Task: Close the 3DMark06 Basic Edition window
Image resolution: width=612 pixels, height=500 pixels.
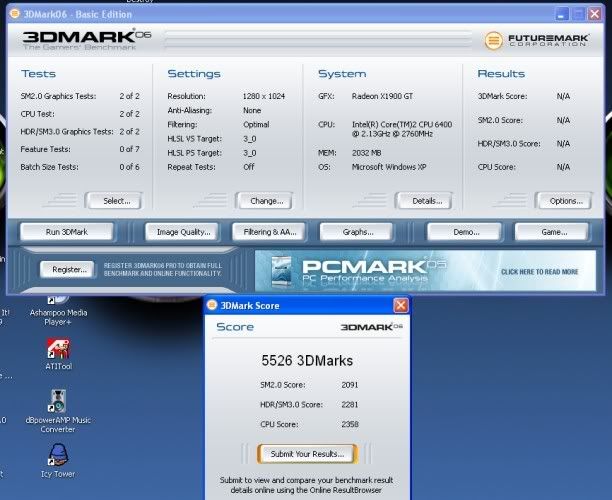Action: pyautogui.click(x=594, y=14)
